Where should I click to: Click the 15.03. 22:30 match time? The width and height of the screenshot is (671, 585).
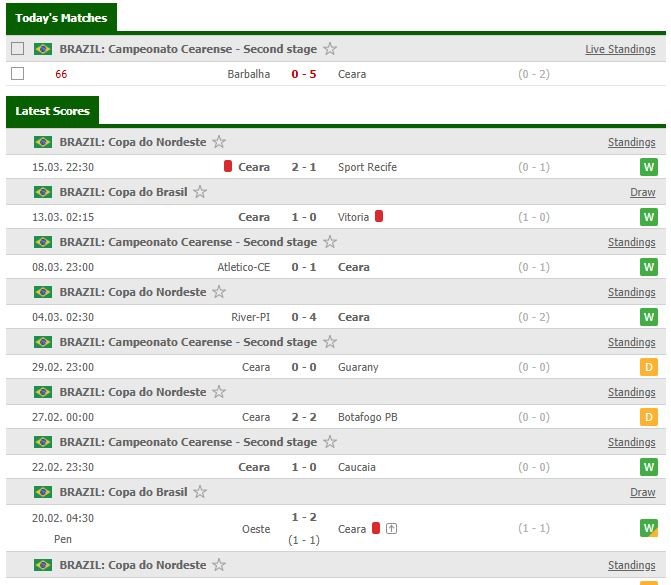pos(63,167)
